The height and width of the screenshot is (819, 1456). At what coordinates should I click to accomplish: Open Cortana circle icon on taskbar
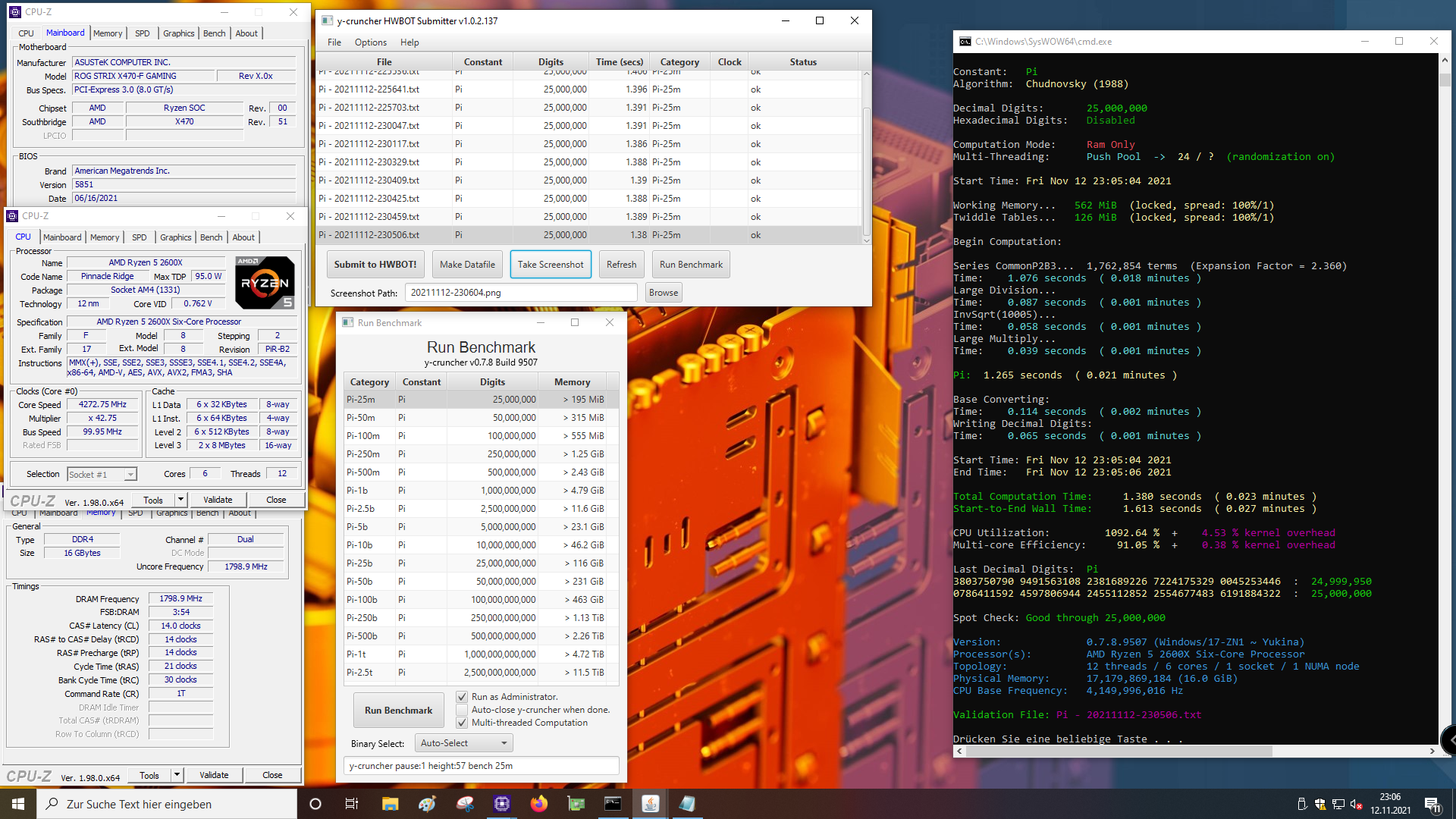point(315,804)
